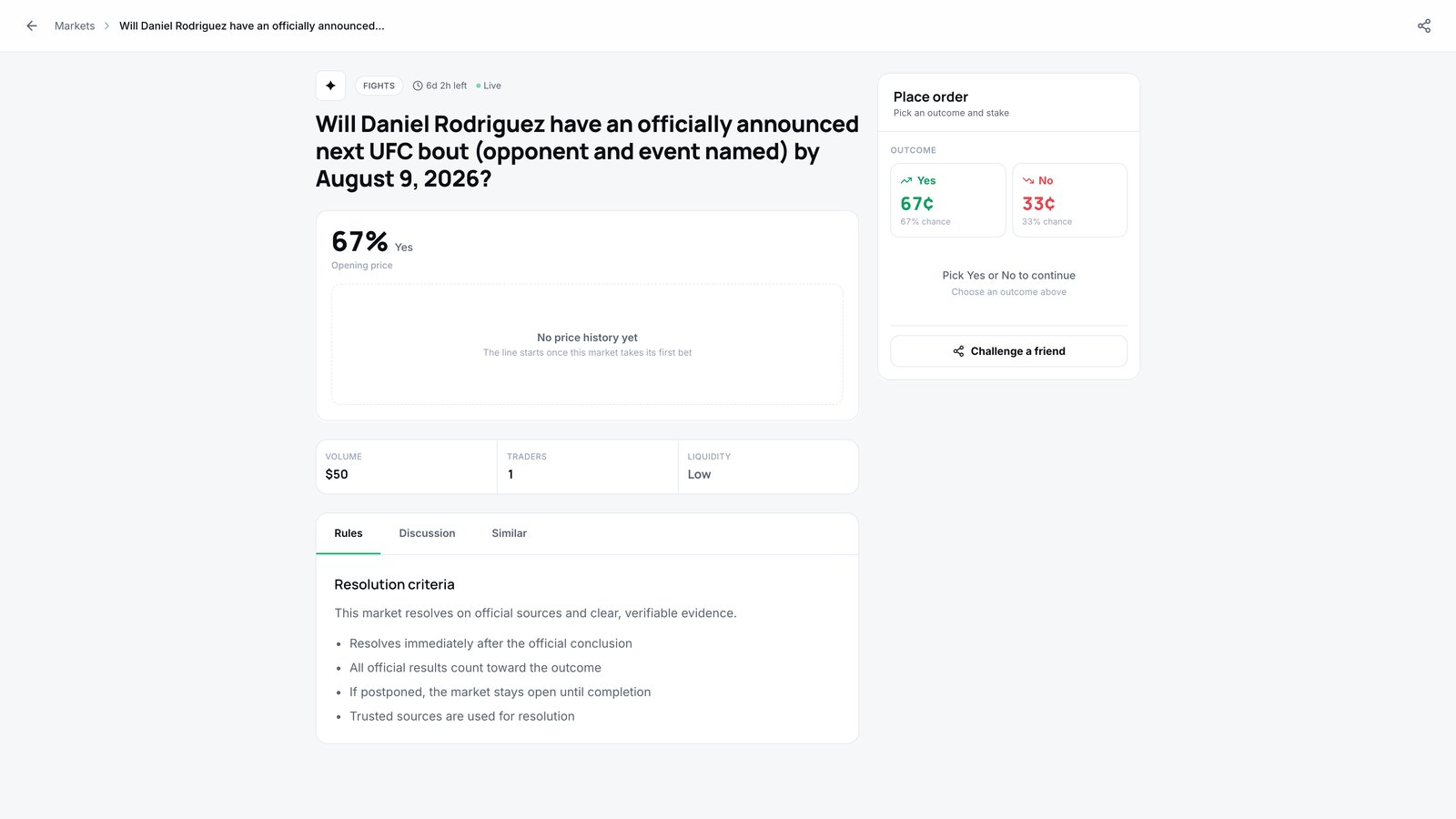The height and width of the screenshot is (819, 1456).
Task: Click 'All official results count' rule
Action: pyautogui.click(x=475, y=668)
